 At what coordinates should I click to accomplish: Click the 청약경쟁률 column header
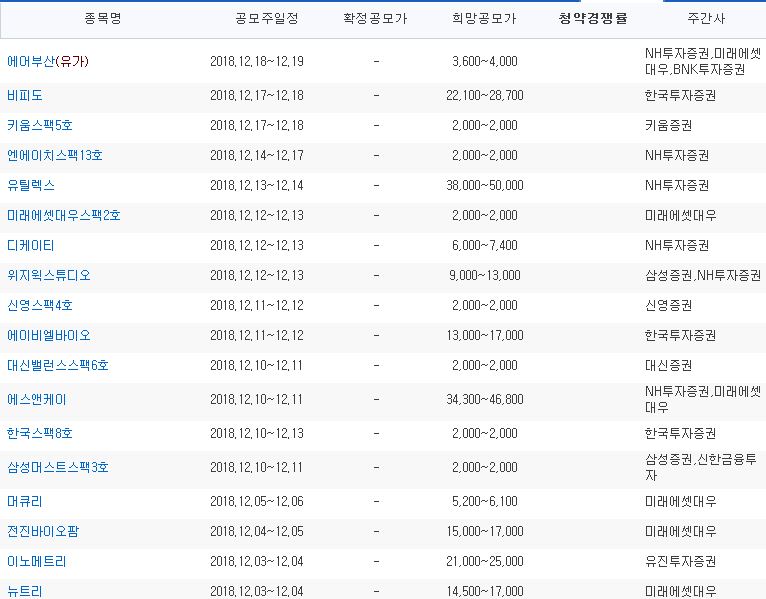coord(593,19)
